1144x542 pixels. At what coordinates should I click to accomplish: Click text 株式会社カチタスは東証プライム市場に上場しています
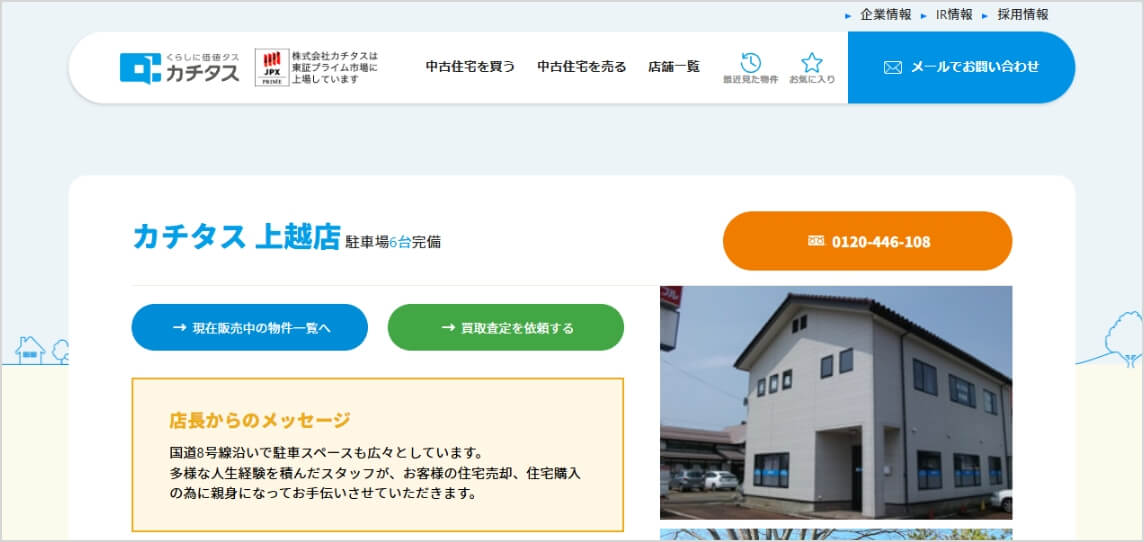pos(335,67)
